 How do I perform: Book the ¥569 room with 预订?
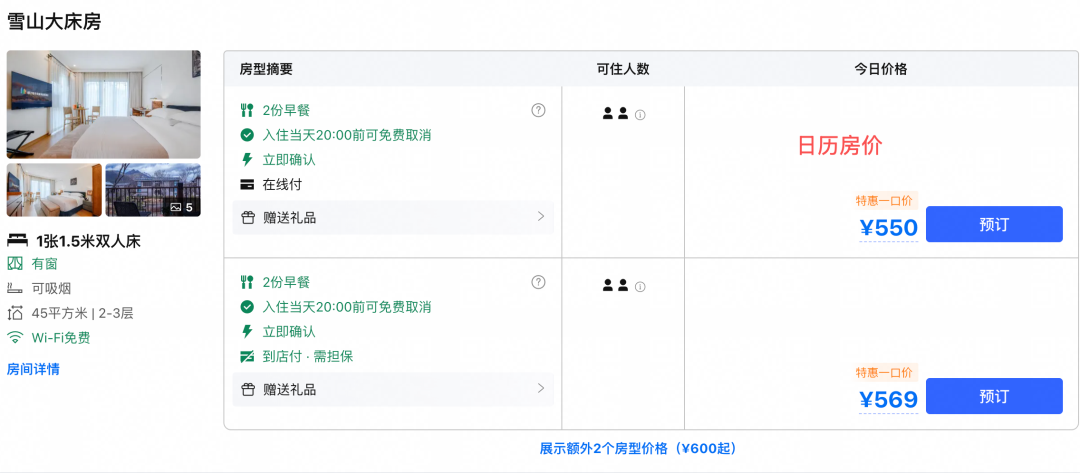coord(994,396)
